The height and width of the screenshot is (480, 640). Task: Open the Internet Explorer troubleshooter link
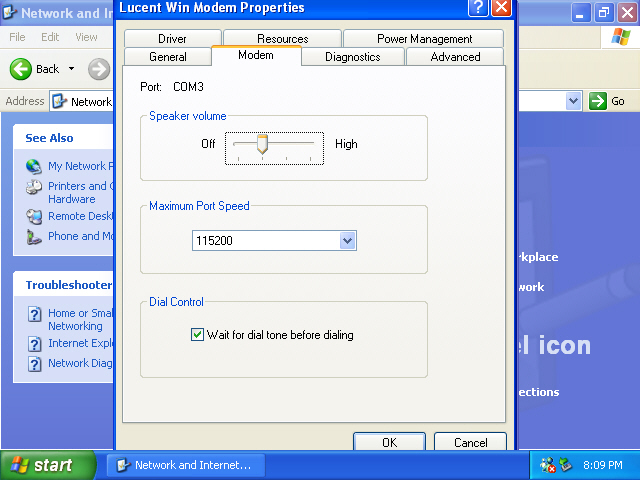[81, 343]
